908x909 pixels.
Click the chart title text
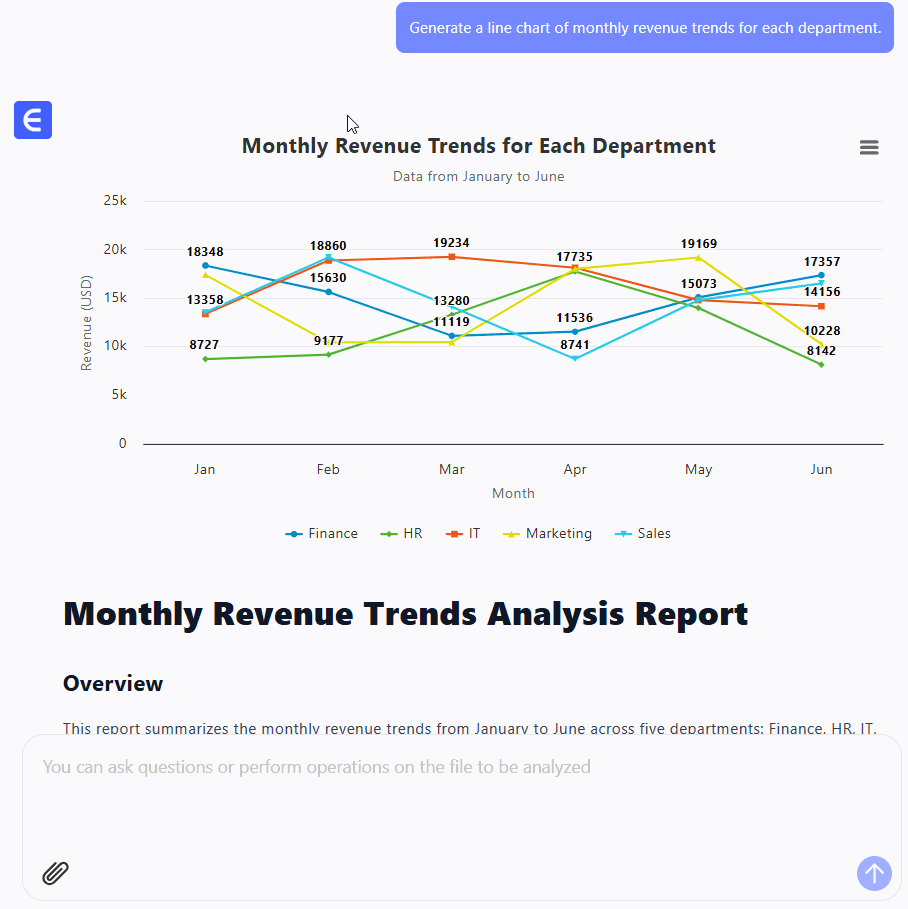click(x=478, y=146)
